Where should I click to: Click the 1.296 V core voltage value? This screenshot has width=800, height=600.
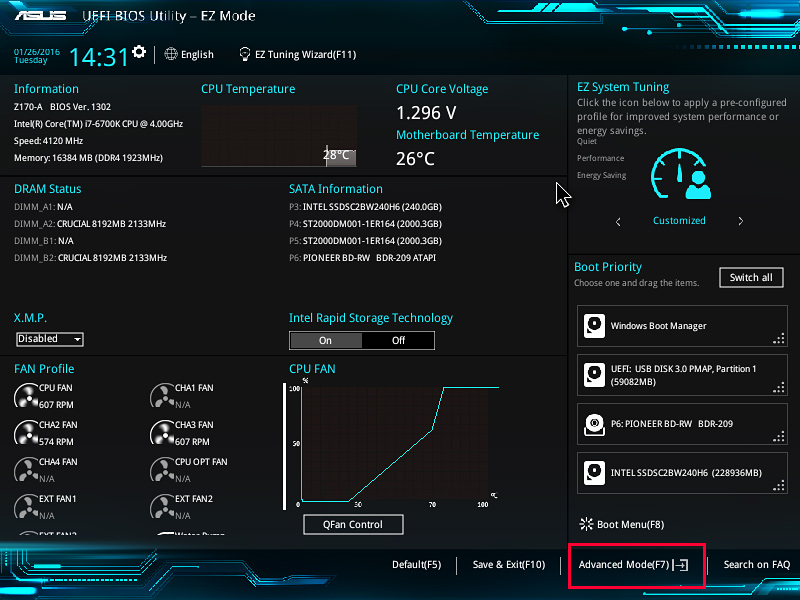(426, 113)
